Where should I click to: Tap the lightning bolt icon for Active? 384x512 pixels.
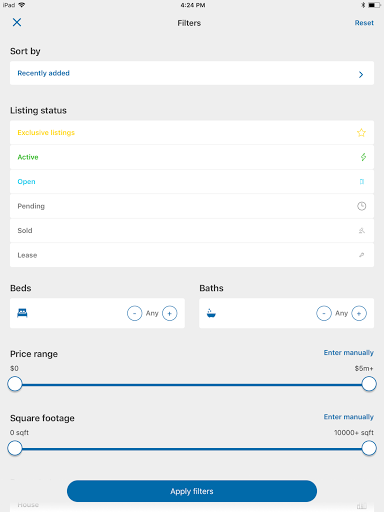pos(363,157)
